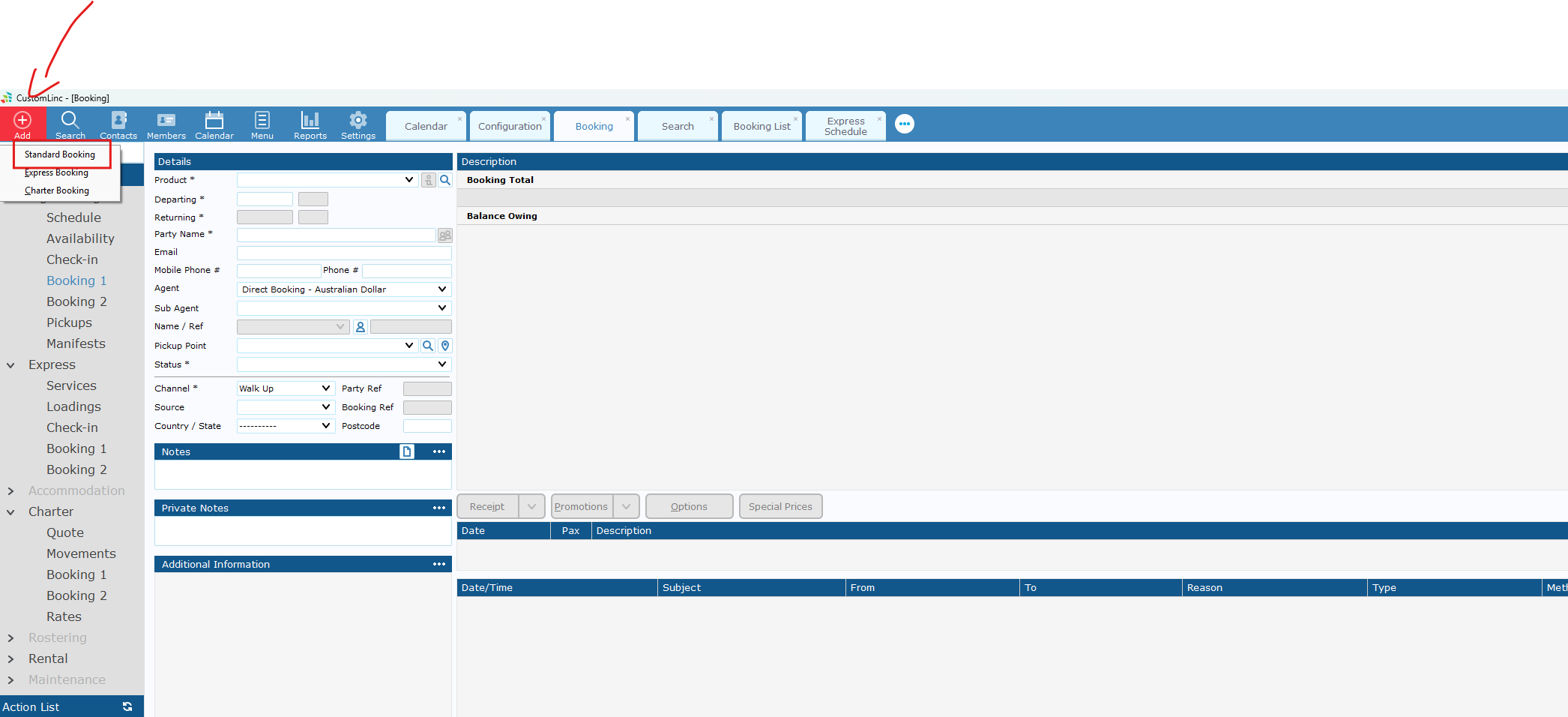Close the Configuration tab
1568x717 pixels.
544,118
